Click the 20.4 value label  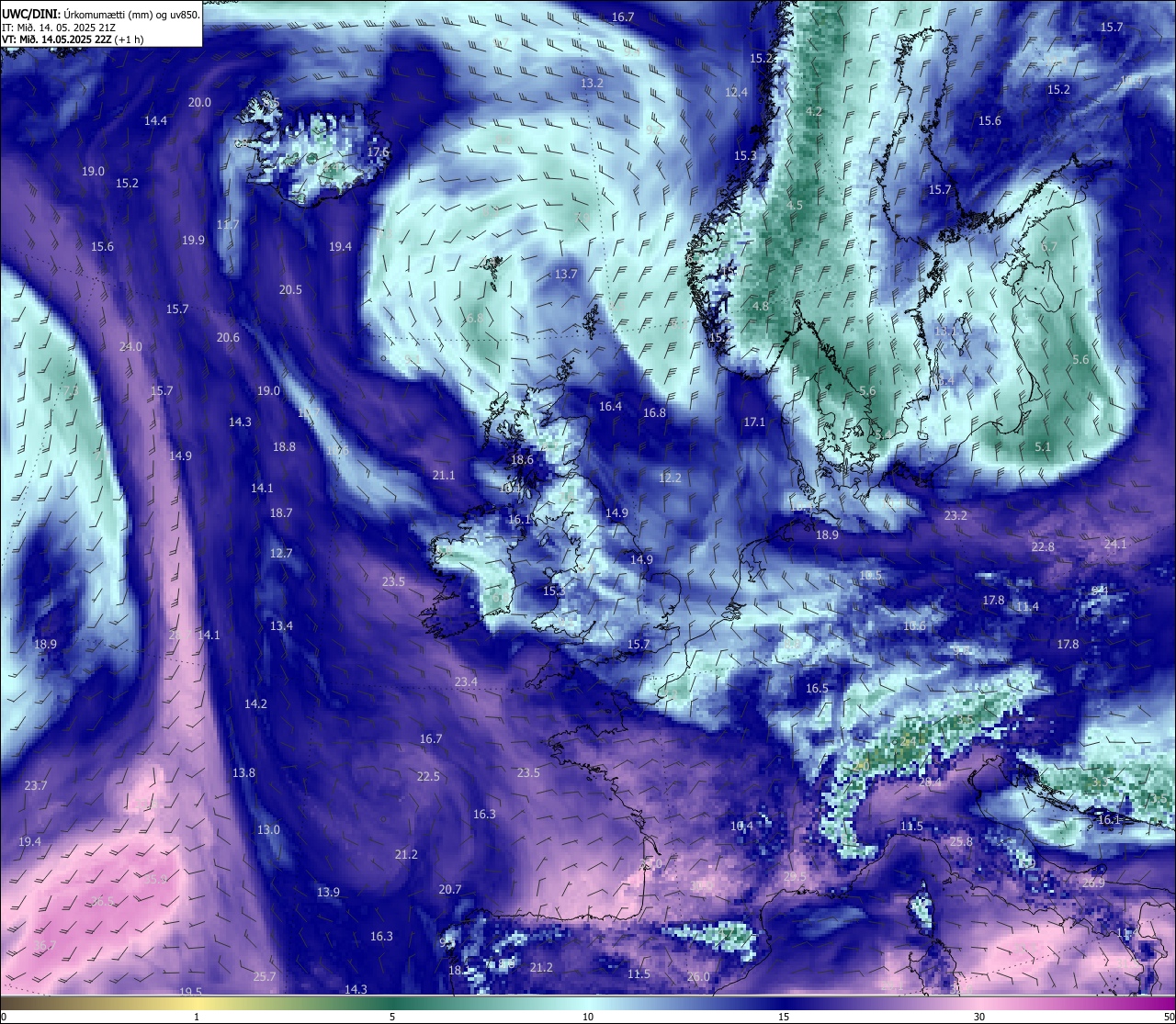click(x=930, y=782)
